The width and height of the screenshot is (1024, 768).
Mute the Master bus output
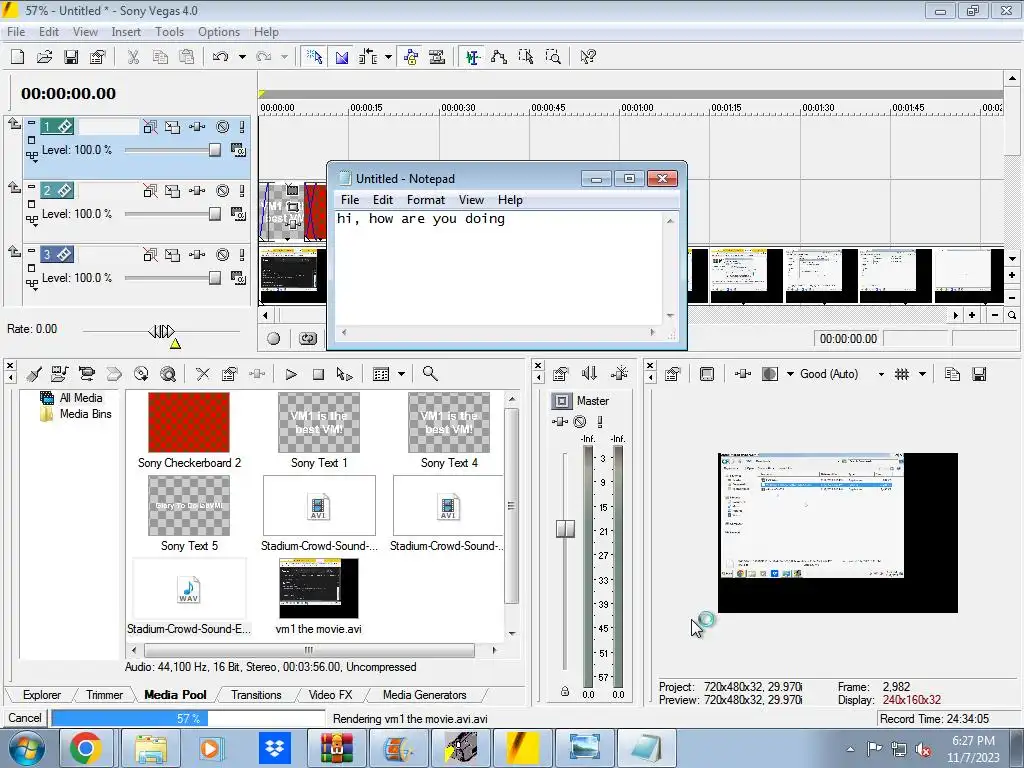580,422
